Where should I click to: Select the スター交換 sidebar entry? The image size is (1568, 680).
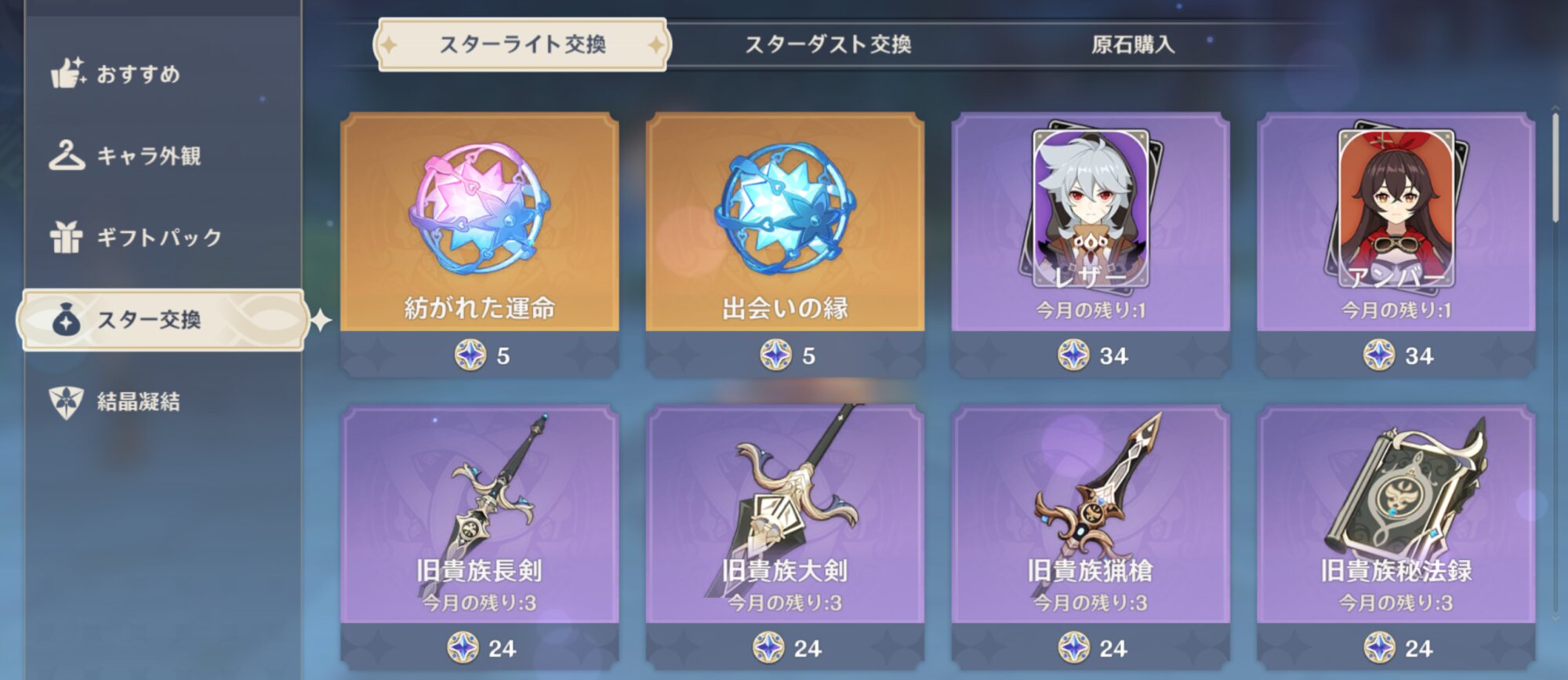click(x=162, y=319)
